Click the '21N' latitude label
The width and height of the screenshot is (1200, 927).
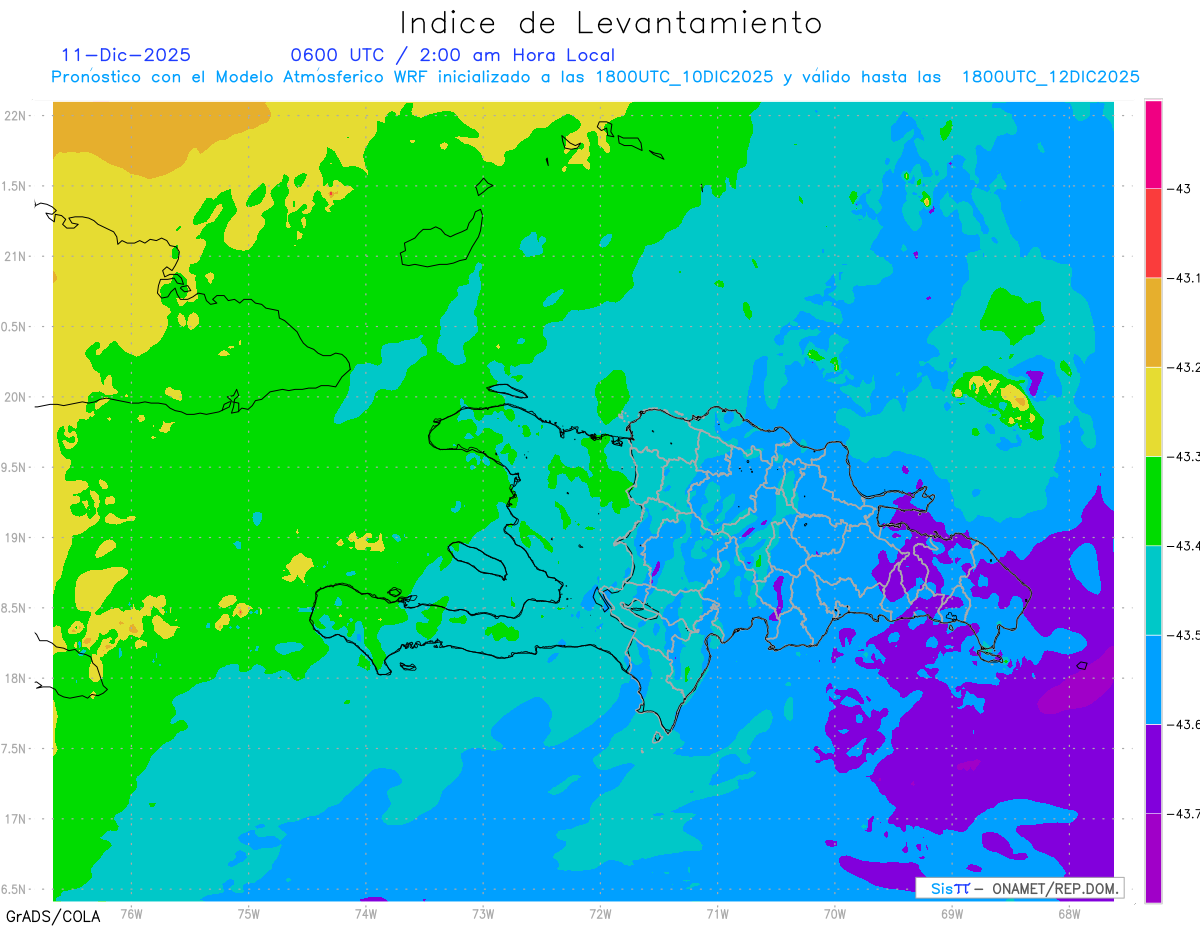[x=15, y=257]
